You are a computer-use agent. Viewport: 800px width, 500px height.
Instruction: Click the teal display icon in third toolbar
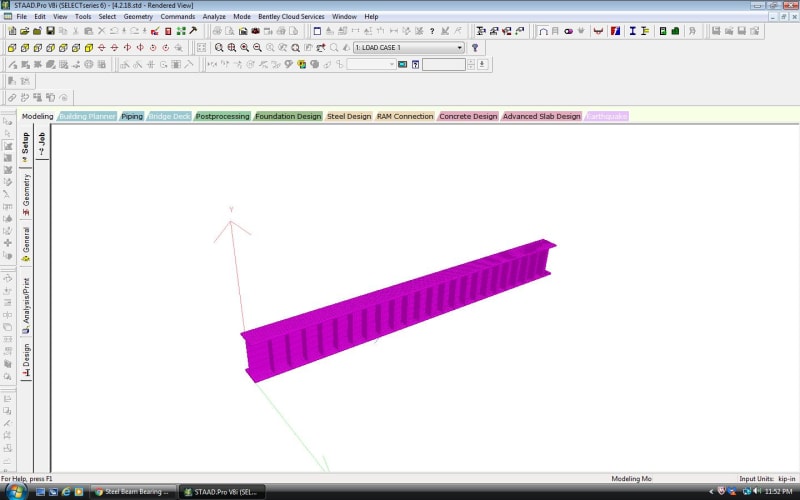point(403,64)
